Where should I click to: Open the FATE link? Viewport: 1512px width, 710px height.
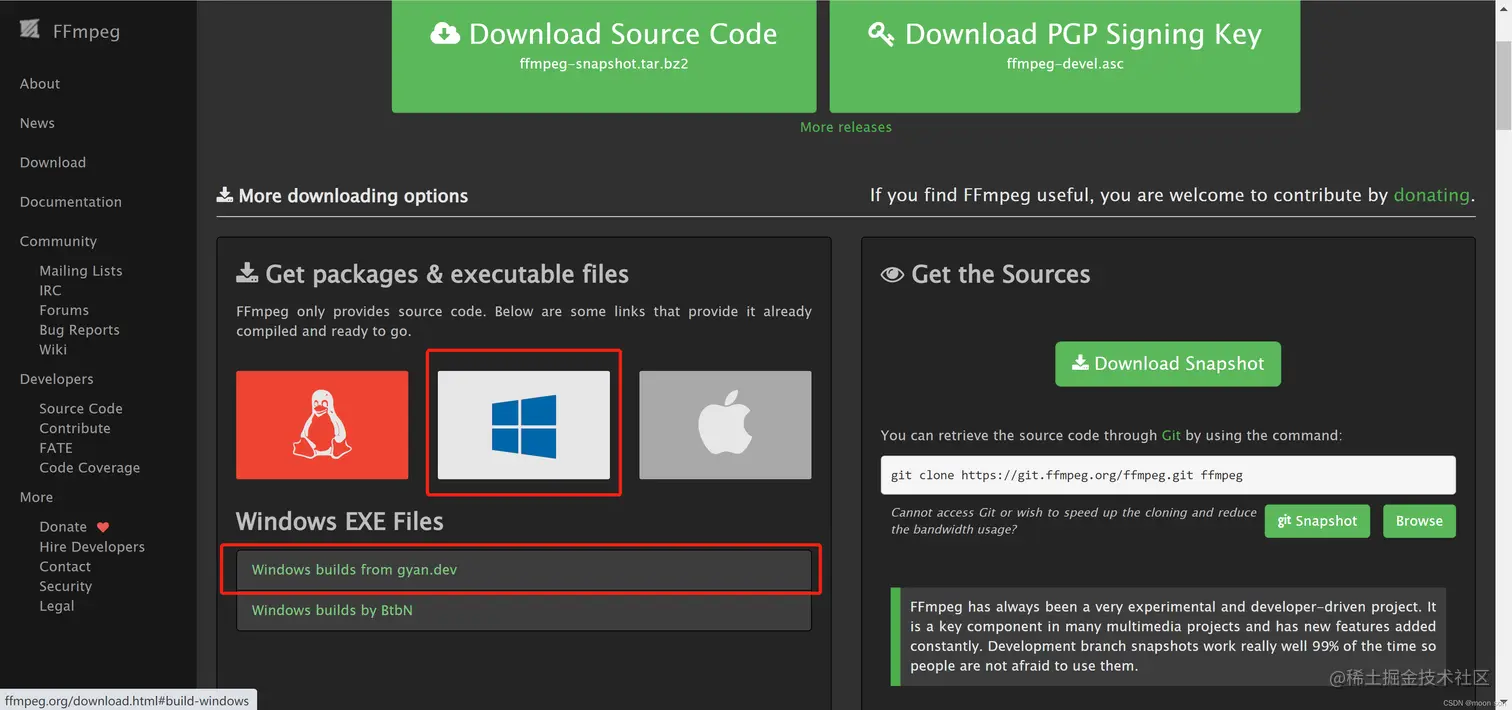[56, 448]
